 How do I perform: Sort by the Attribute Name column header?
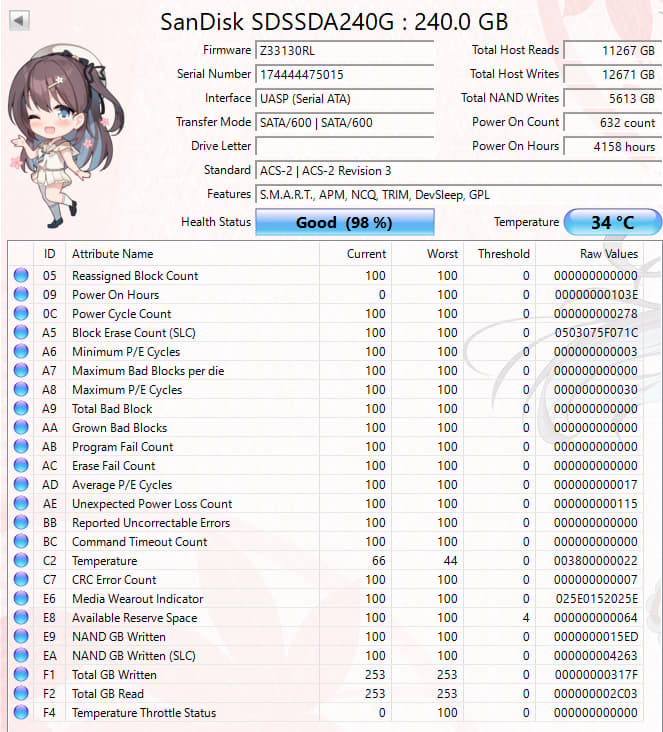pos(192,254)
